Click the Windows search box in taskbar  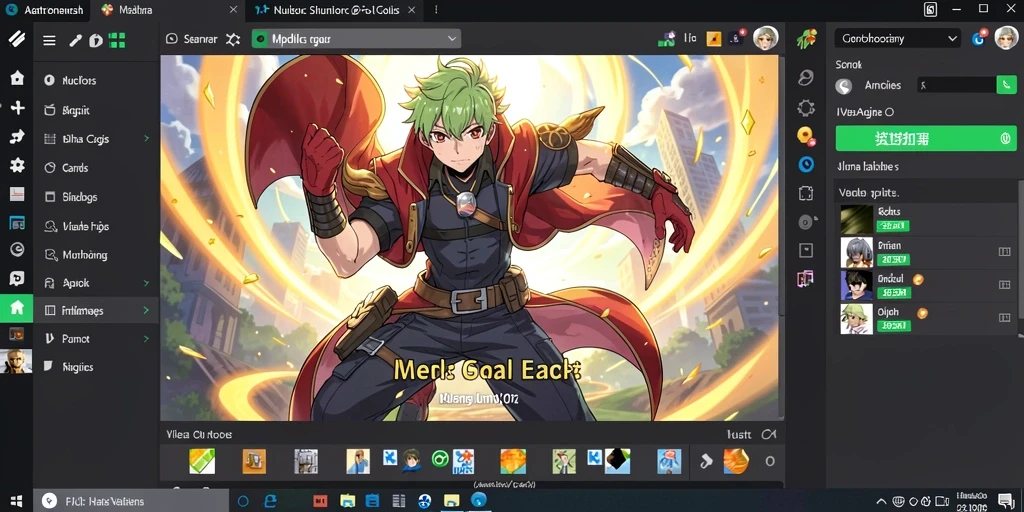[131, 502]
